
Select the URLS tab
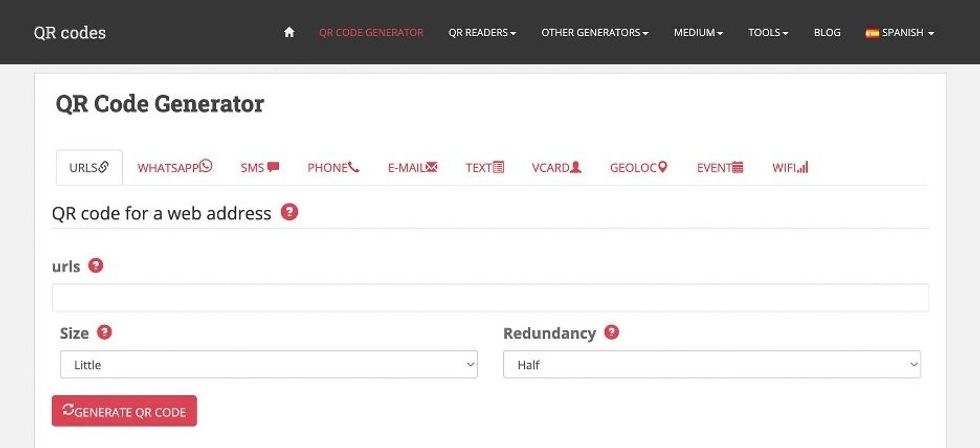pos(89,167)
